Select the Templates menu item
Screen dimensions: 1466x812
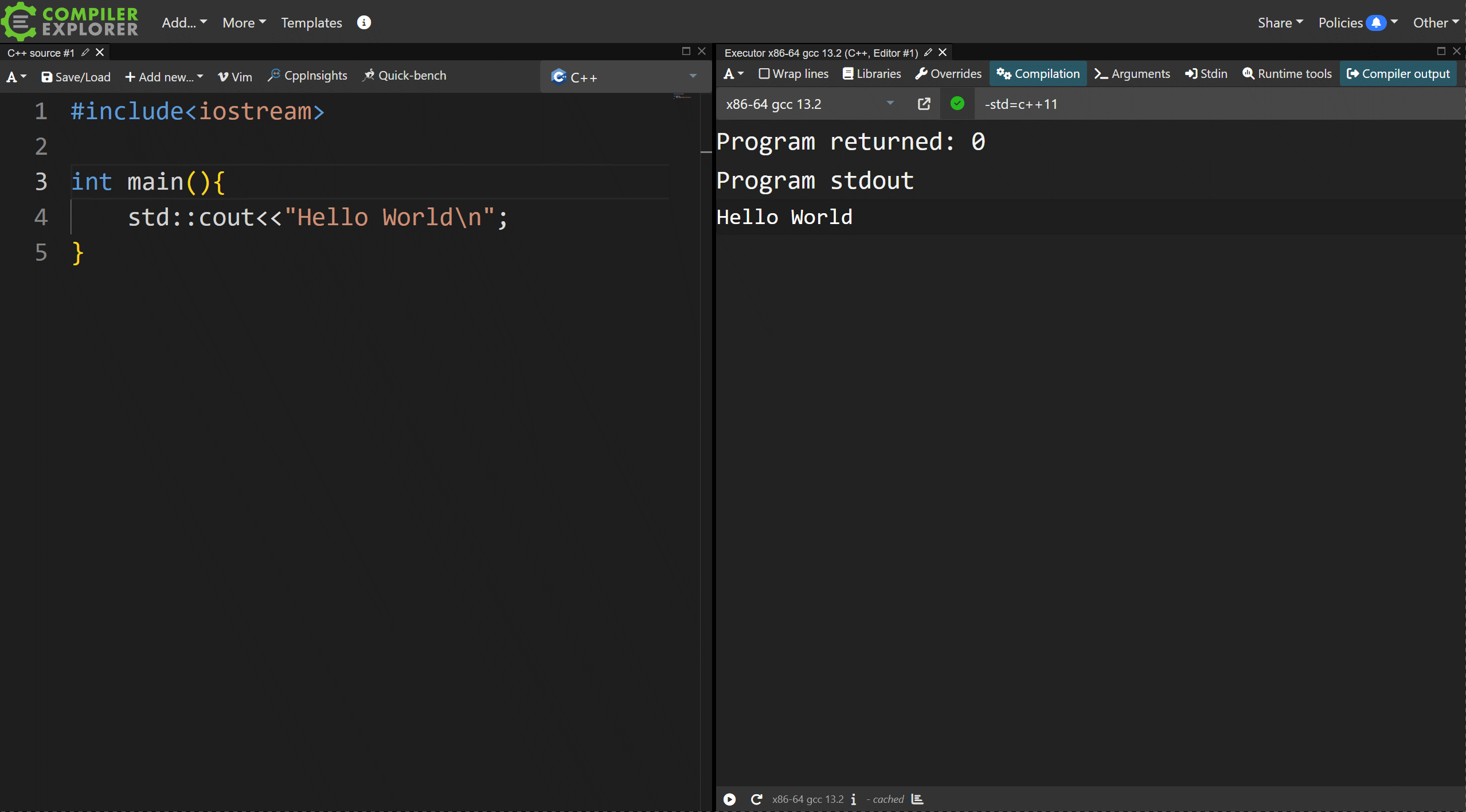(x=311, y=22)
